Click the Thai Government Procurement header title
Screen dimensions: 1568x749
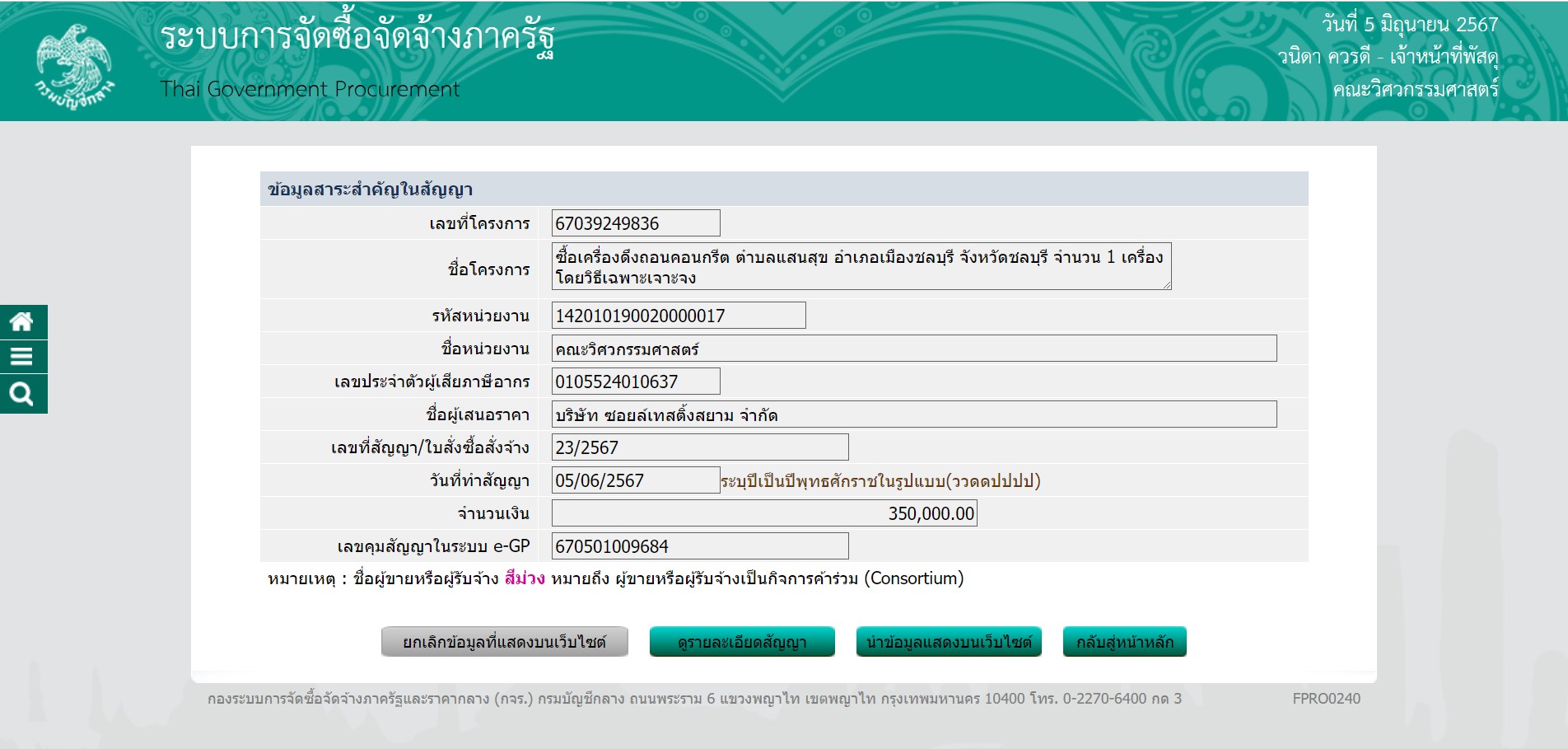[310, 89]
